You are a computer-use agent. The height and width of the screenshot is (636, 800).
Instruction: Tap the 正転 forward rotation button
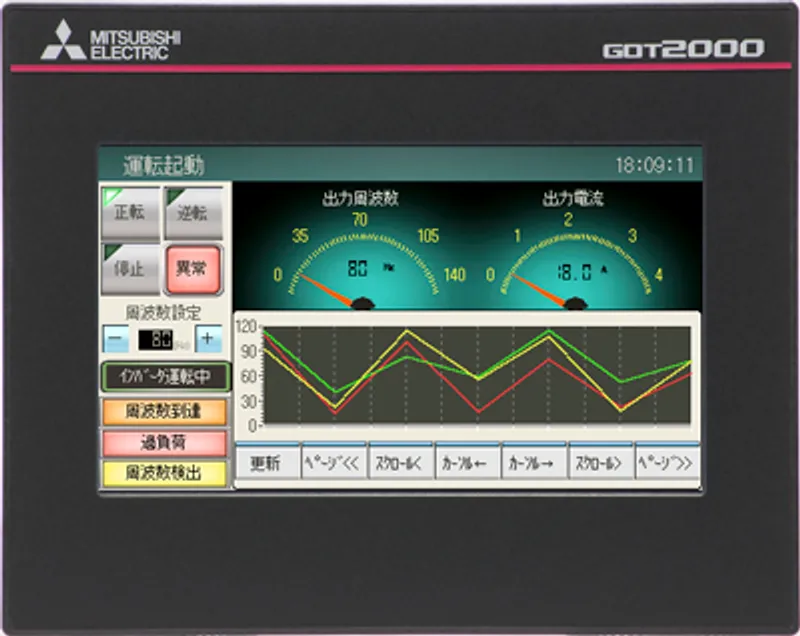(131, 213)
